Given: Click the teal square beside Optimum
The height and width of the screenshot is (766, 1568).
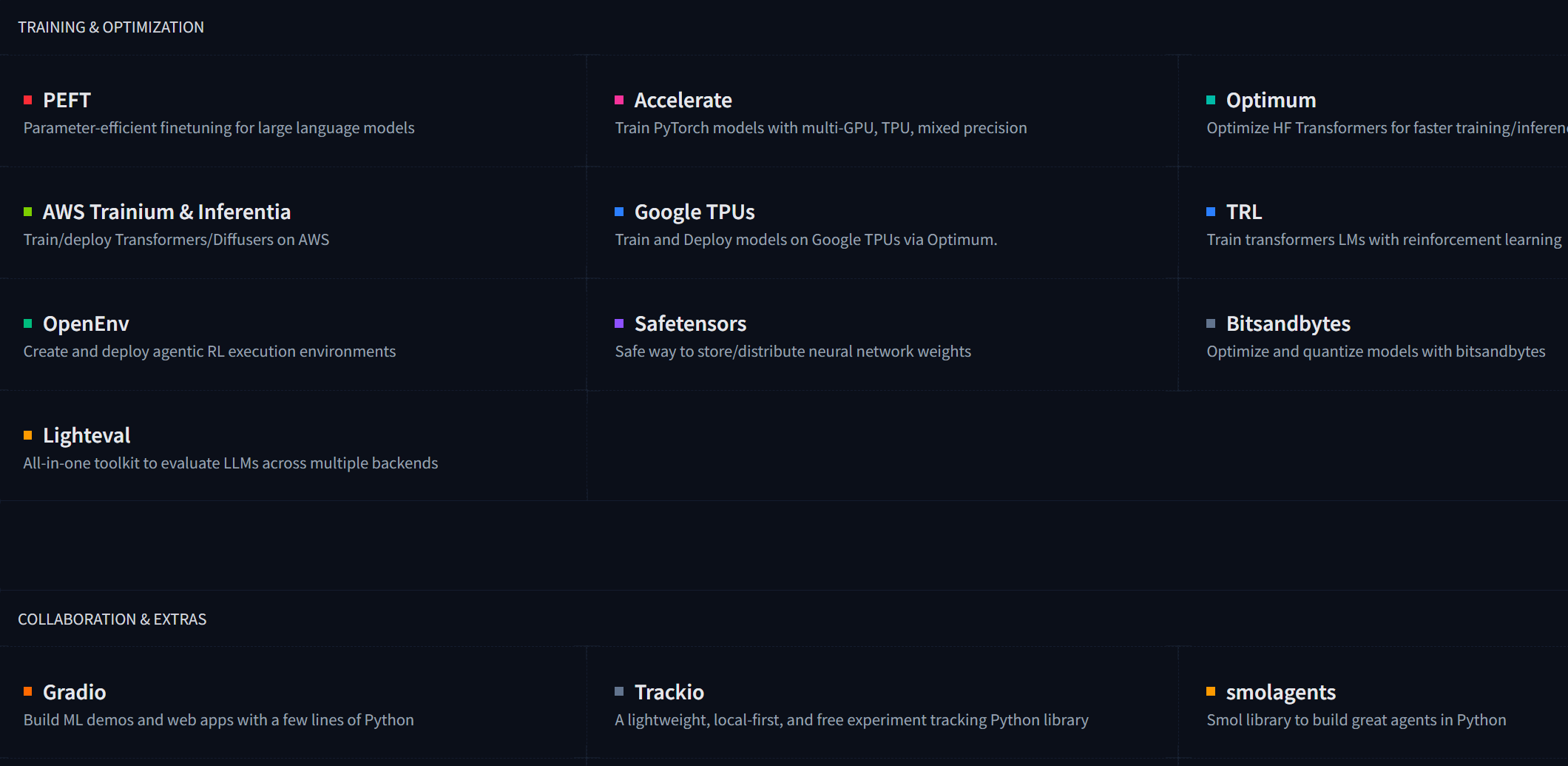Looking at the screenshot, I should (1211, 100).
